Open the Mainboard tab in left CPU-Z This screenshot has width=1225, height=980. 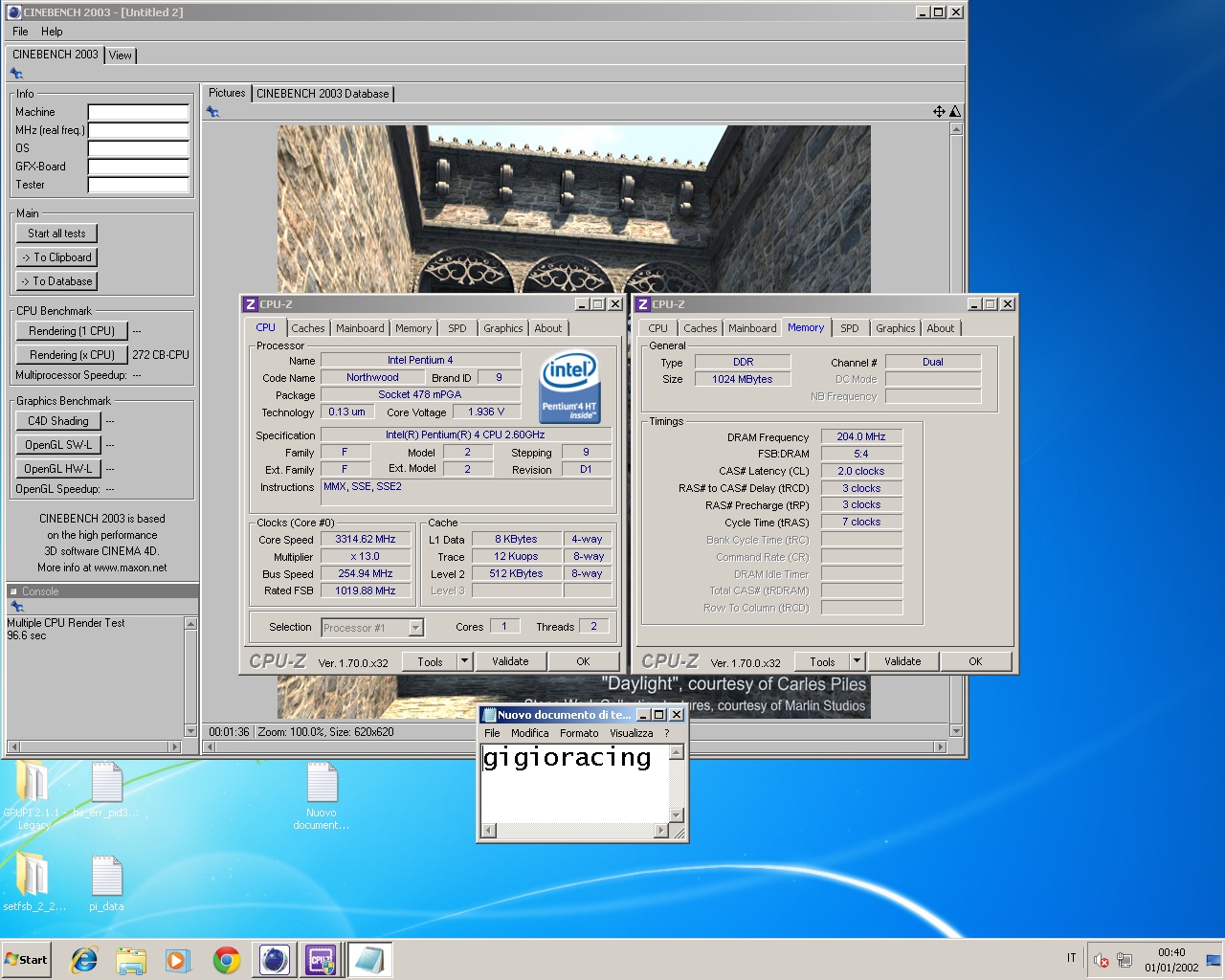[x=360, y=328]
